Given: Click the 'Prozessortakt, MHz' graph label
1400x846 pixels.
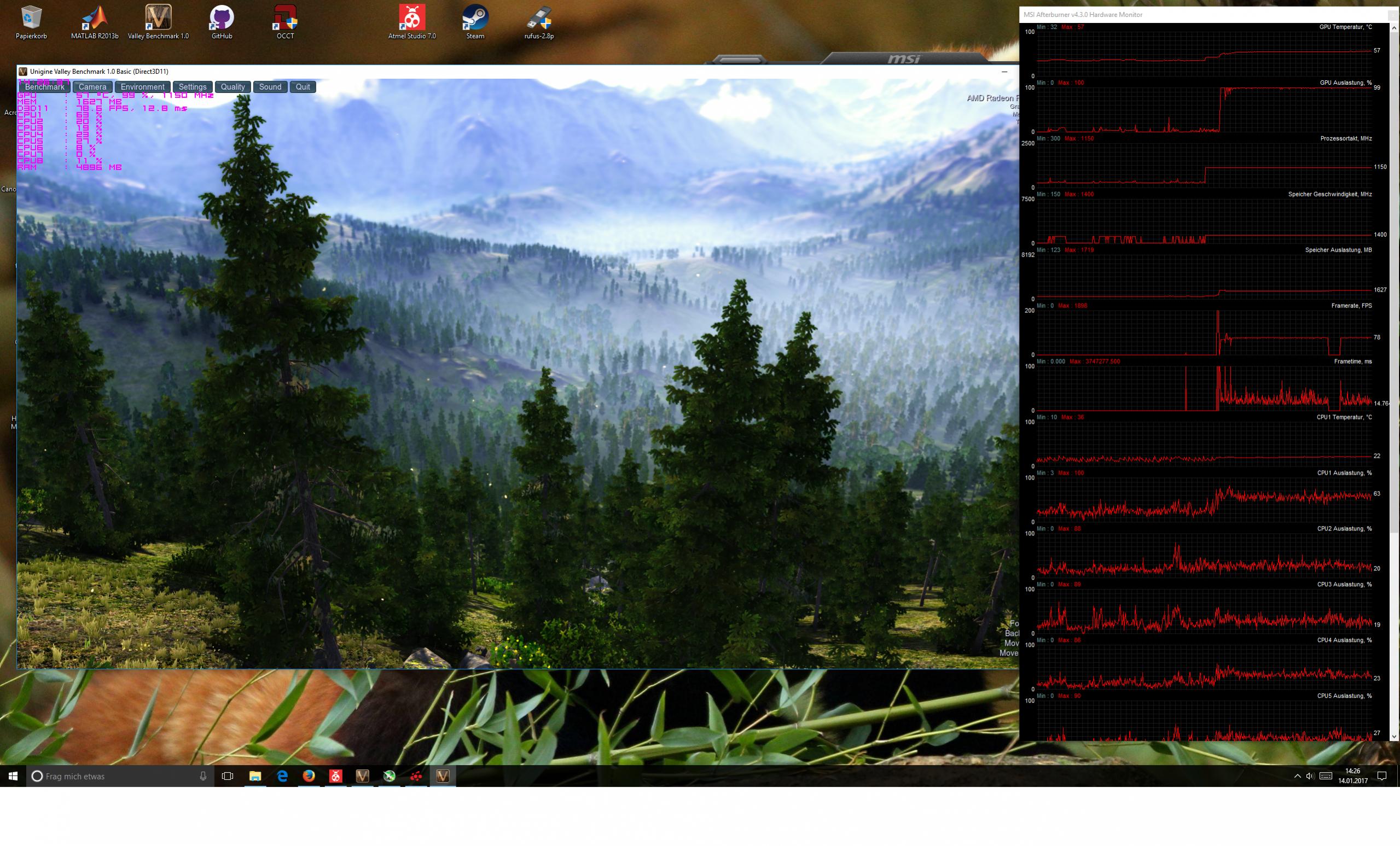Looking at the screenshot, I should [1346, 138].
